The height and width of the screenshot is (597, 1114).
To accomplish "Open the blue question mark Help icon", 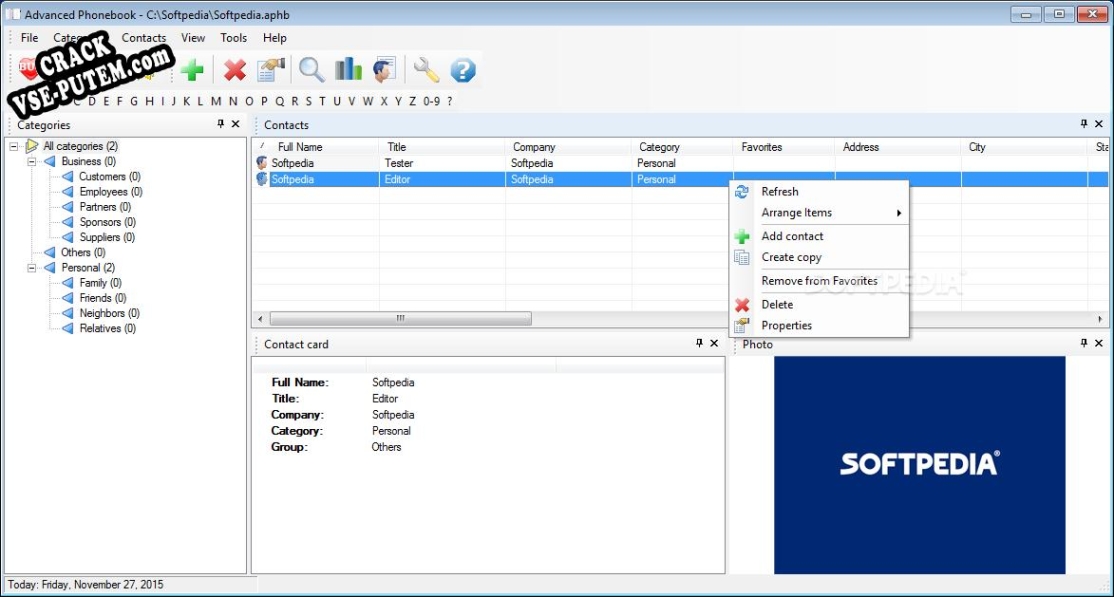I will pyautogui.click(x=463, y=70).
